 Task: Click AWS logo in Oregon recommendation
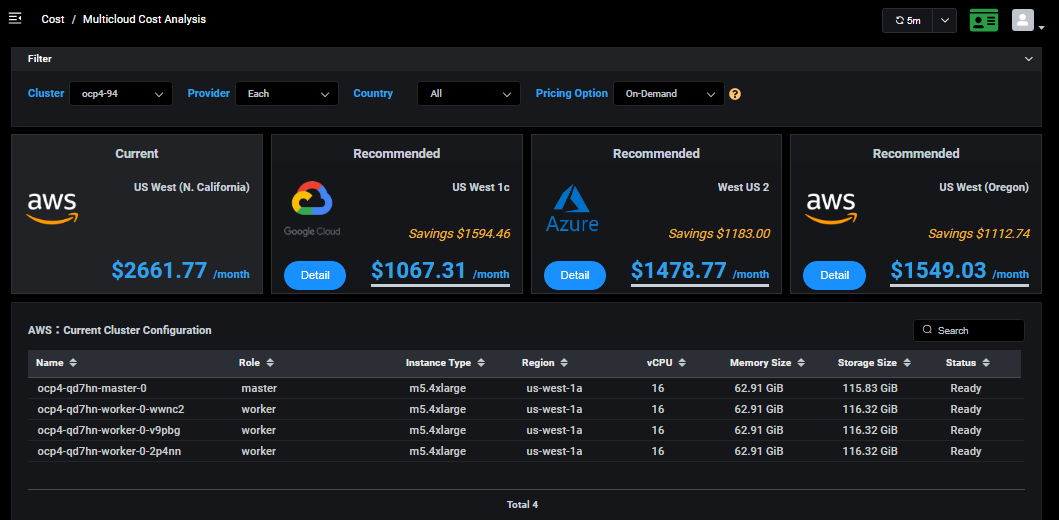(x=831, y=208)
